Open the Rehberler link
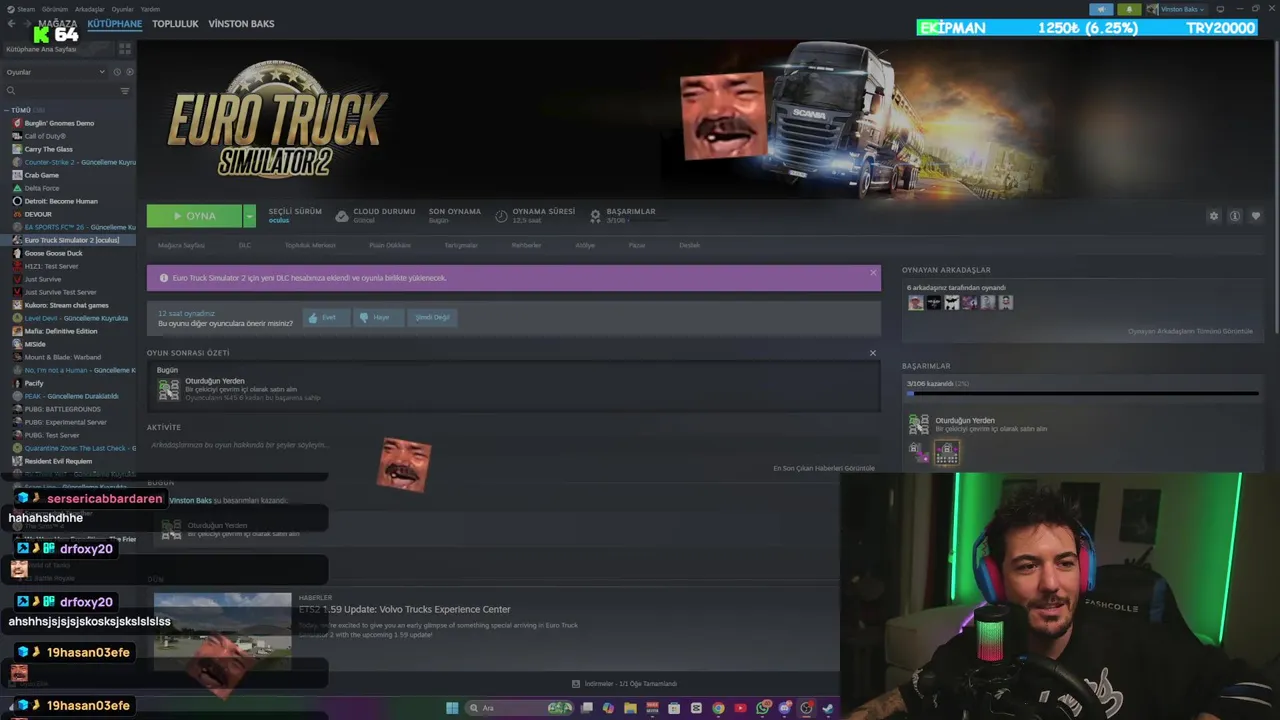 pyautogui.click(x=526, y=245)
